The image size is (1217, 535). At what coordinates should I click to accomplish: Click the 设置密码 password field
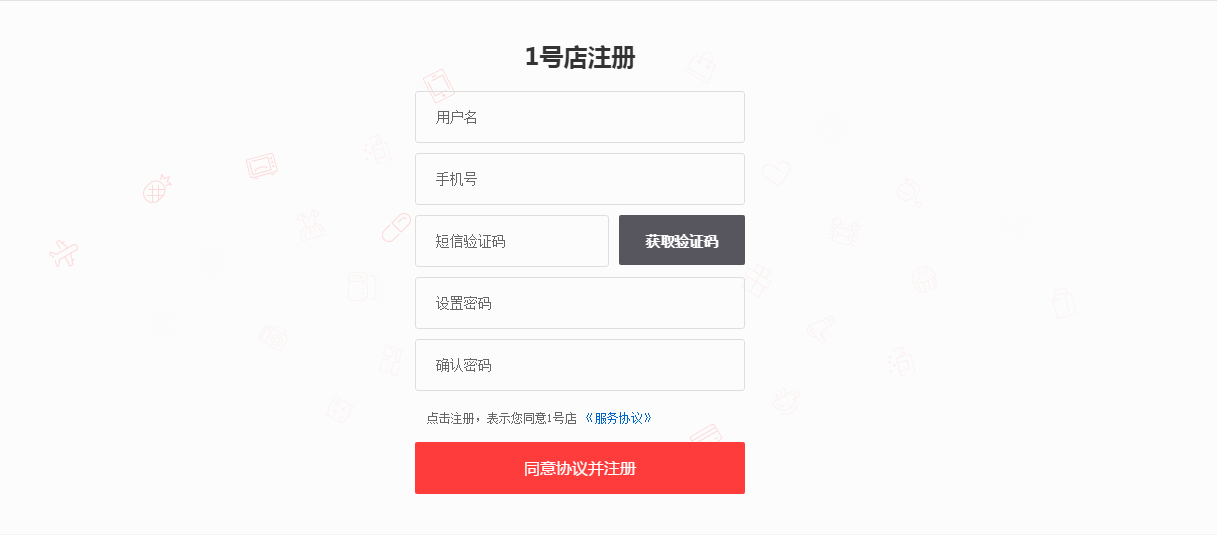[580, 303]
